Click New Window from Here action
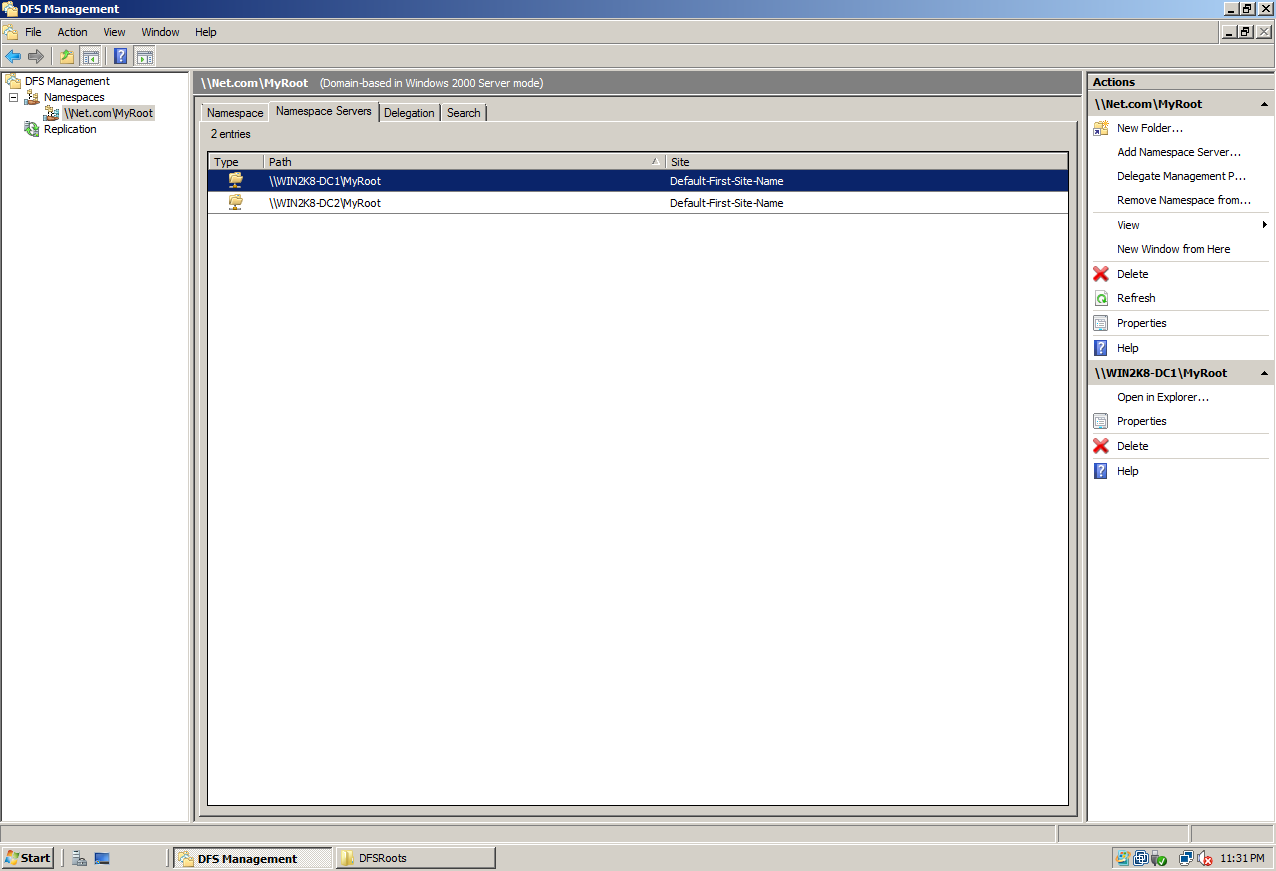The height and width of the screenshot is (871, 1276). (x=1174, y=249)
